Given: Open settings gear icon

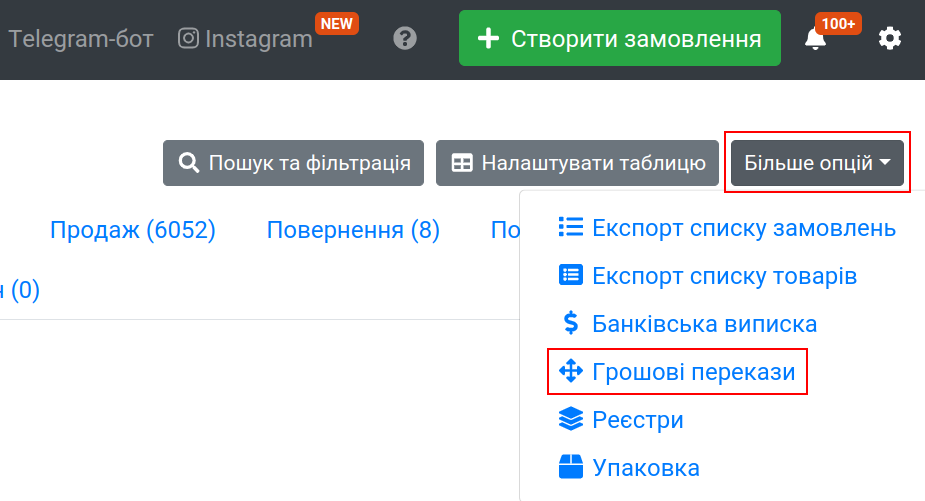Looking at the screenshot, I should [889, 39].
